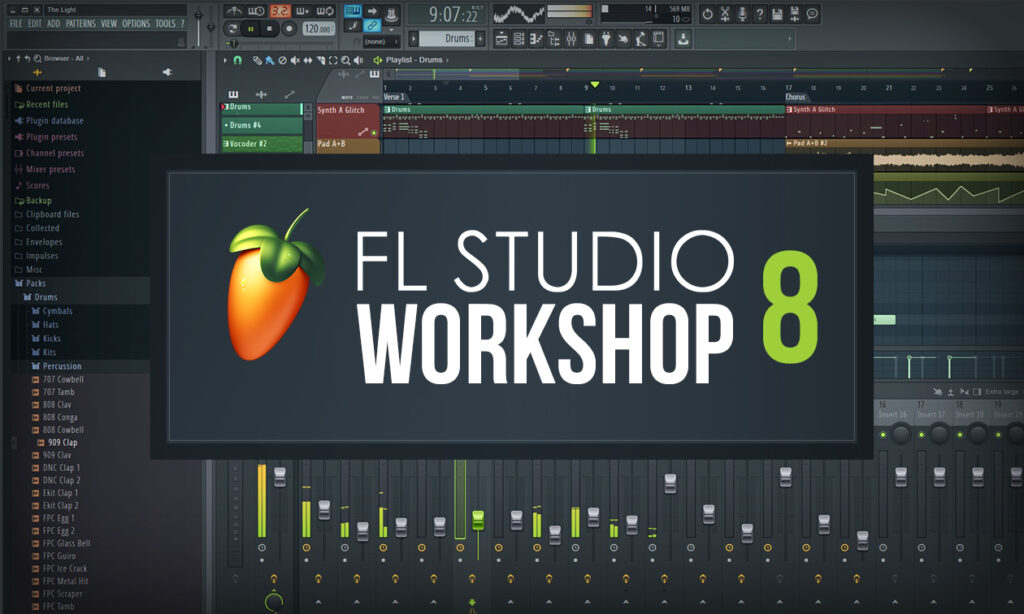Click the chat bubble icon
The height and width of the screenshot is (614, 1024).
(812, 14)
